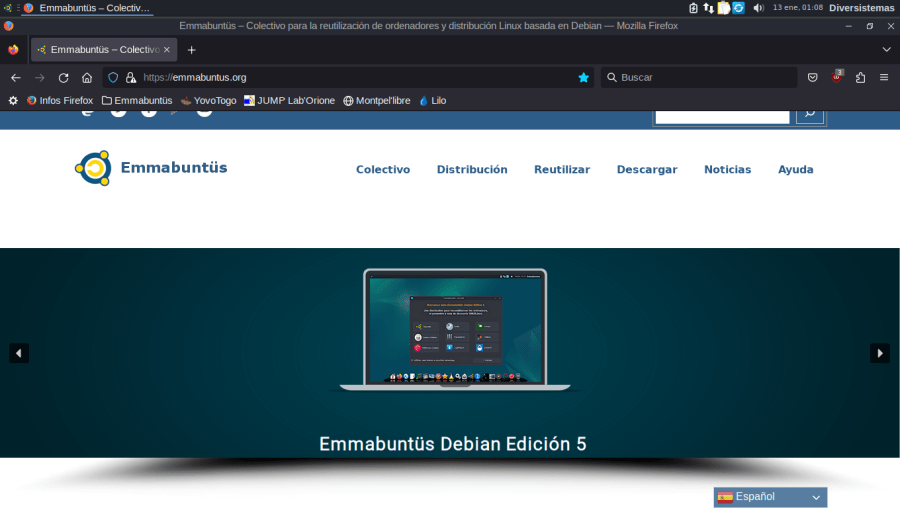Open the Descargar menu item
Viewport: 900px width, 508px height.
click(x=647, y=170)
